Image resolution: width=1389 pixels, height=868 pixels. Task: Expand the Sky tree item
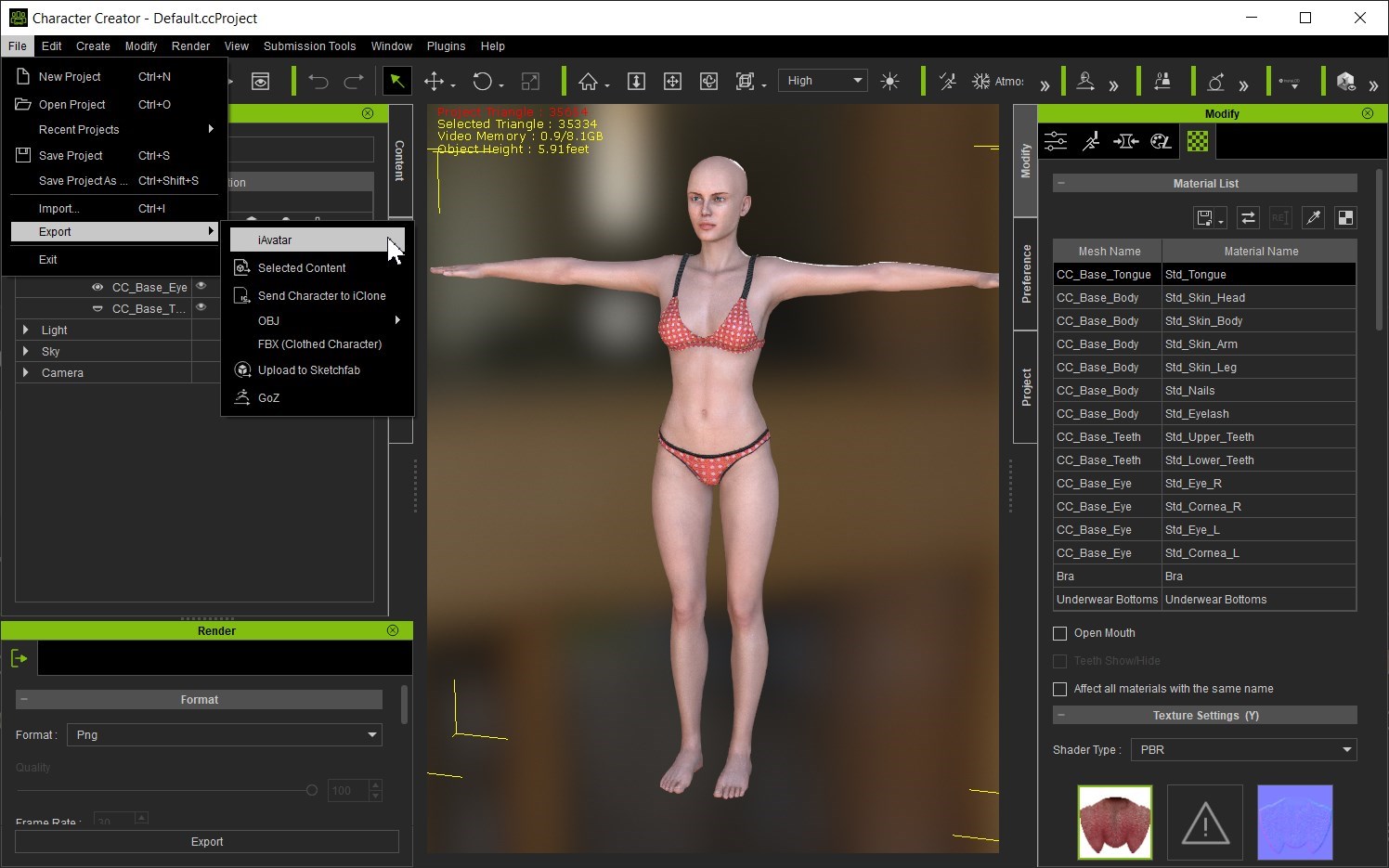[25, 351]
